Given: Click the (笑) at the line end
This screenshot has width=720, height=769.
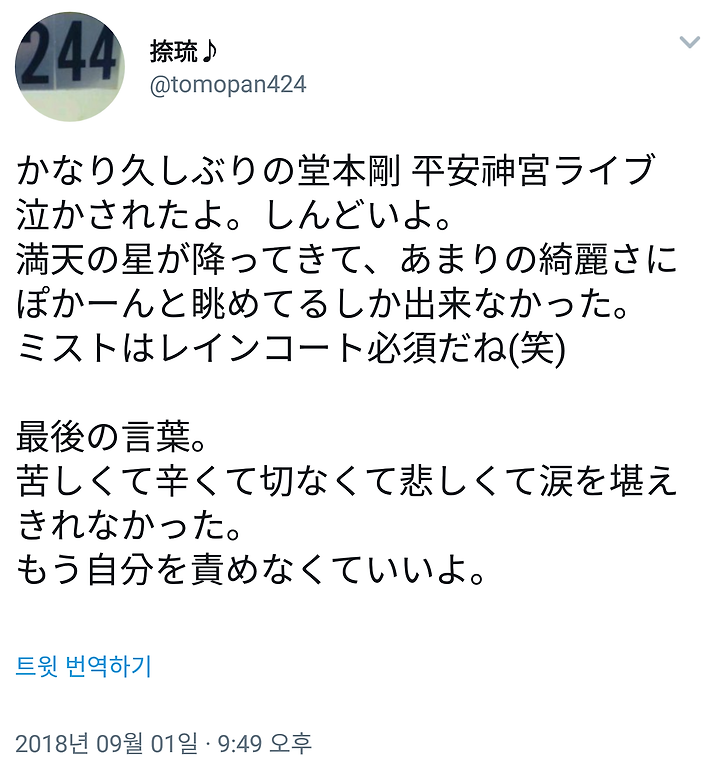Looking at the screenshot, I should 538,349.
